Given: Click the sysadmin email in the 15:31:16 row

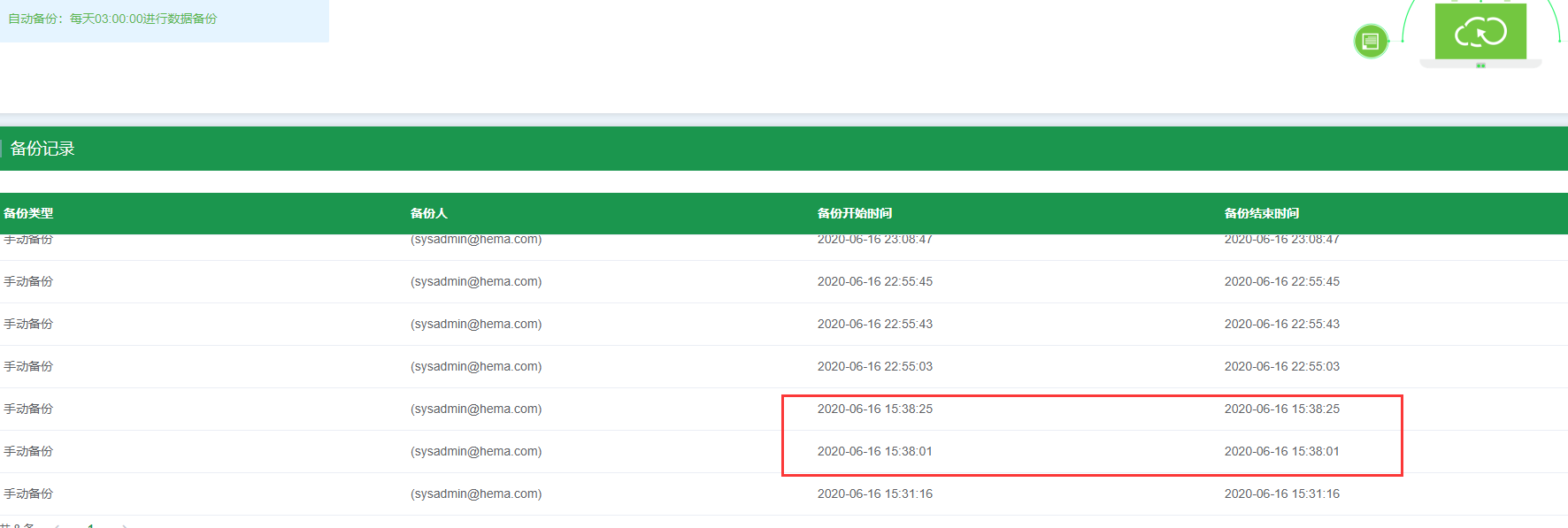Looking at the screenshot, I should [x=476, y=494].
